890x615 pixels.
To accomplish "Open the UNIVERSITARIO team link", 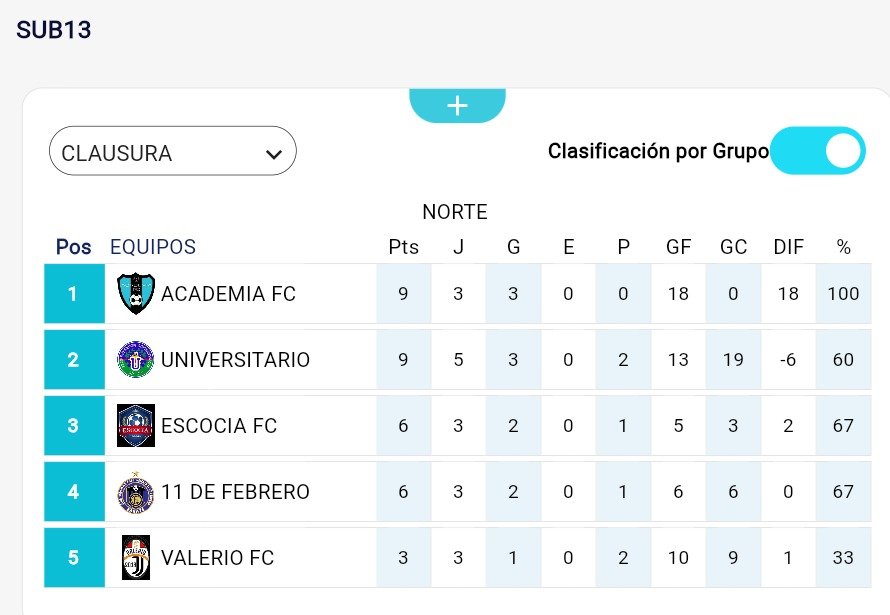I will (x=235, y=360).
